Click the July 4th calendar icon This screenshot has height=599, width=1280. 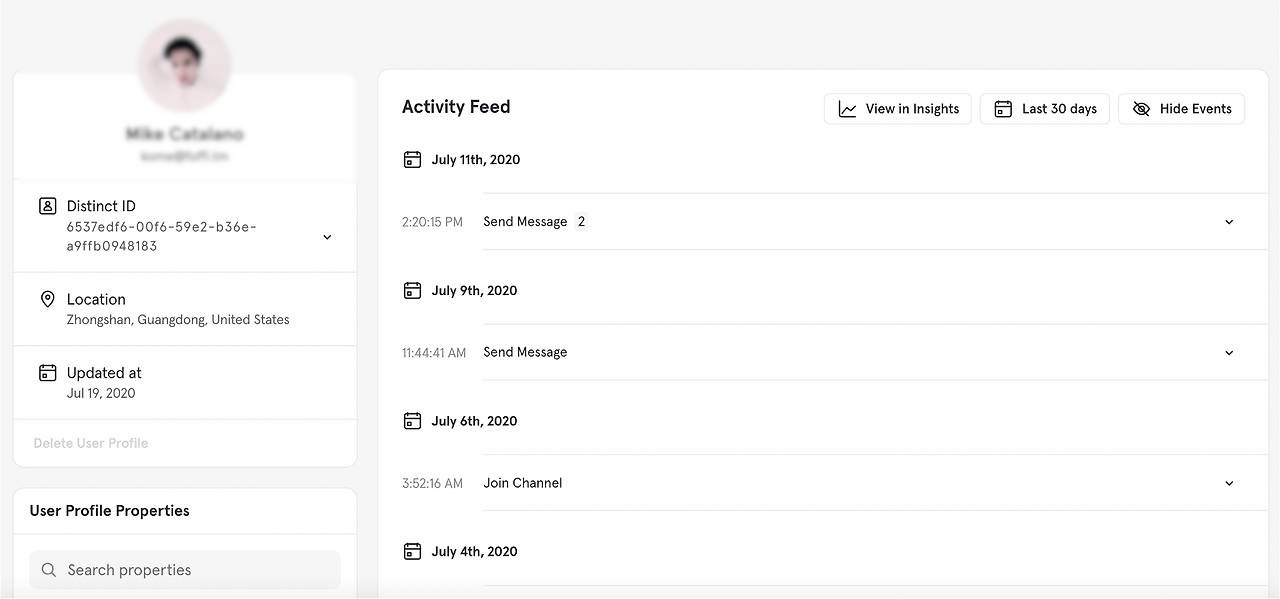tap(412, 551)
